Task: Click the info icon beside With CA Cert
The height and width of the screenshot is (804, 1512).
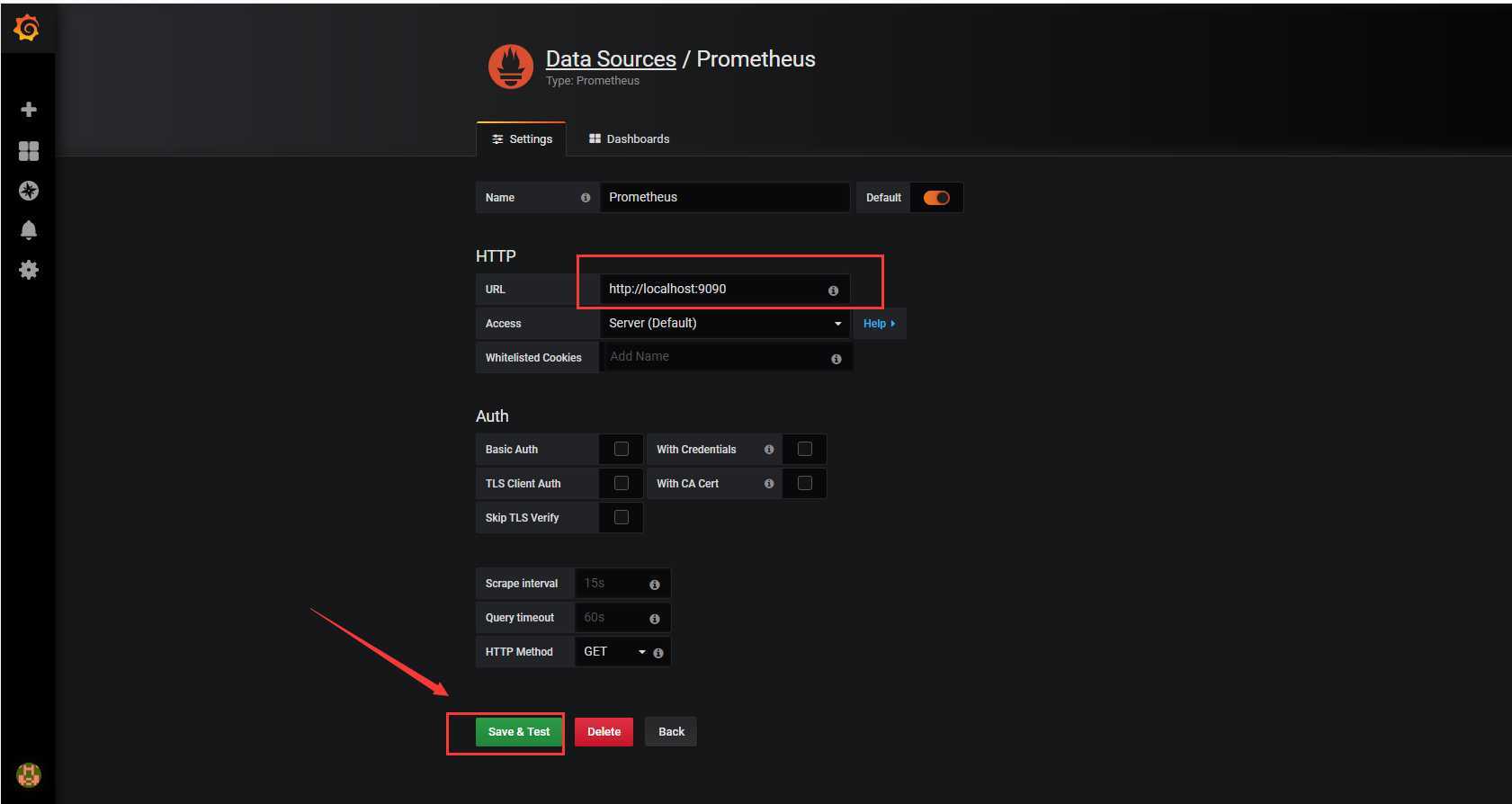Action: 769,484
